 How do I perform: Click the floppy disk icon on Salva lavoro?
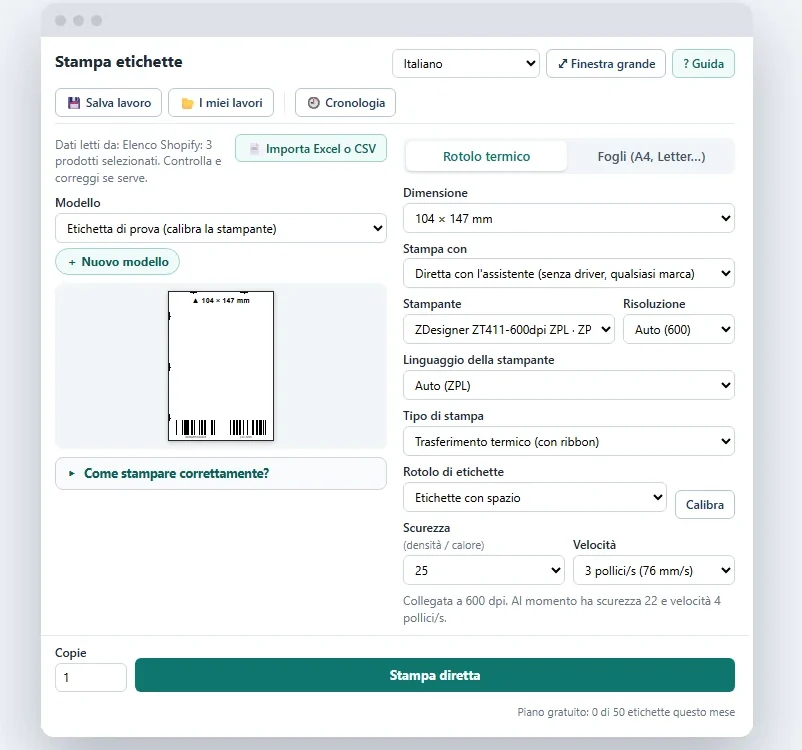(74, 103)
